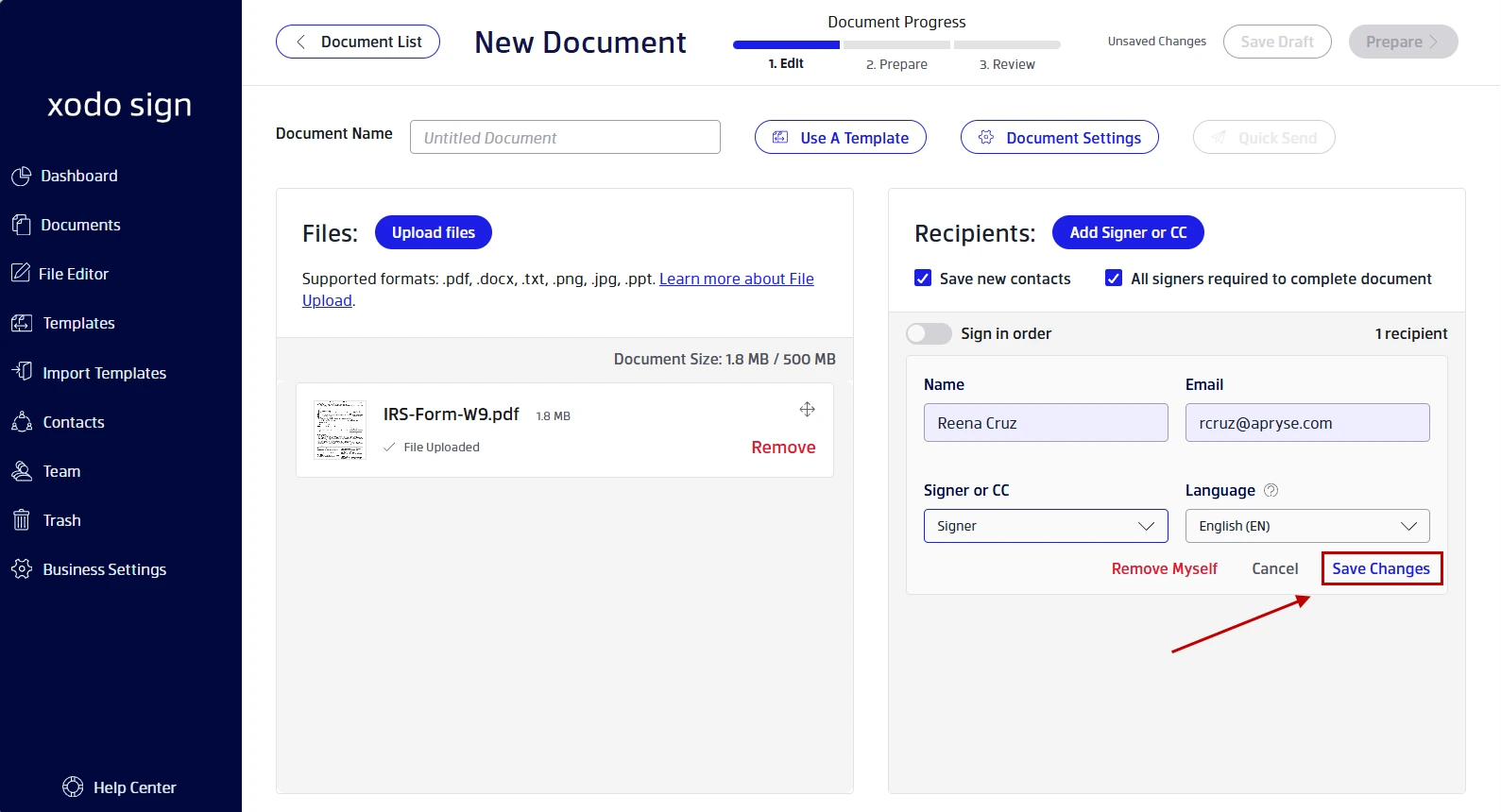This screenshot has height=812, width=1501.
Task: Open Document Settings
Action: (x=1060, y=137)
